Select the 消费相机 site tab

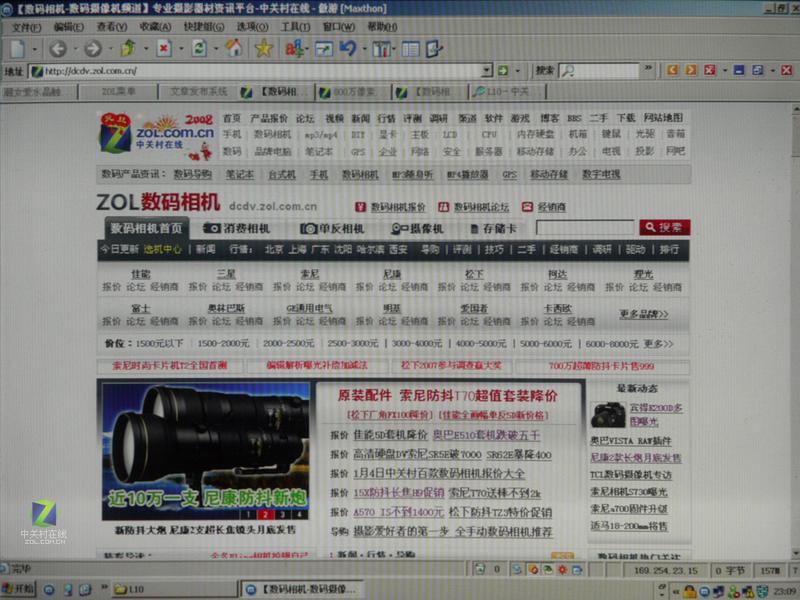point(237,229)
